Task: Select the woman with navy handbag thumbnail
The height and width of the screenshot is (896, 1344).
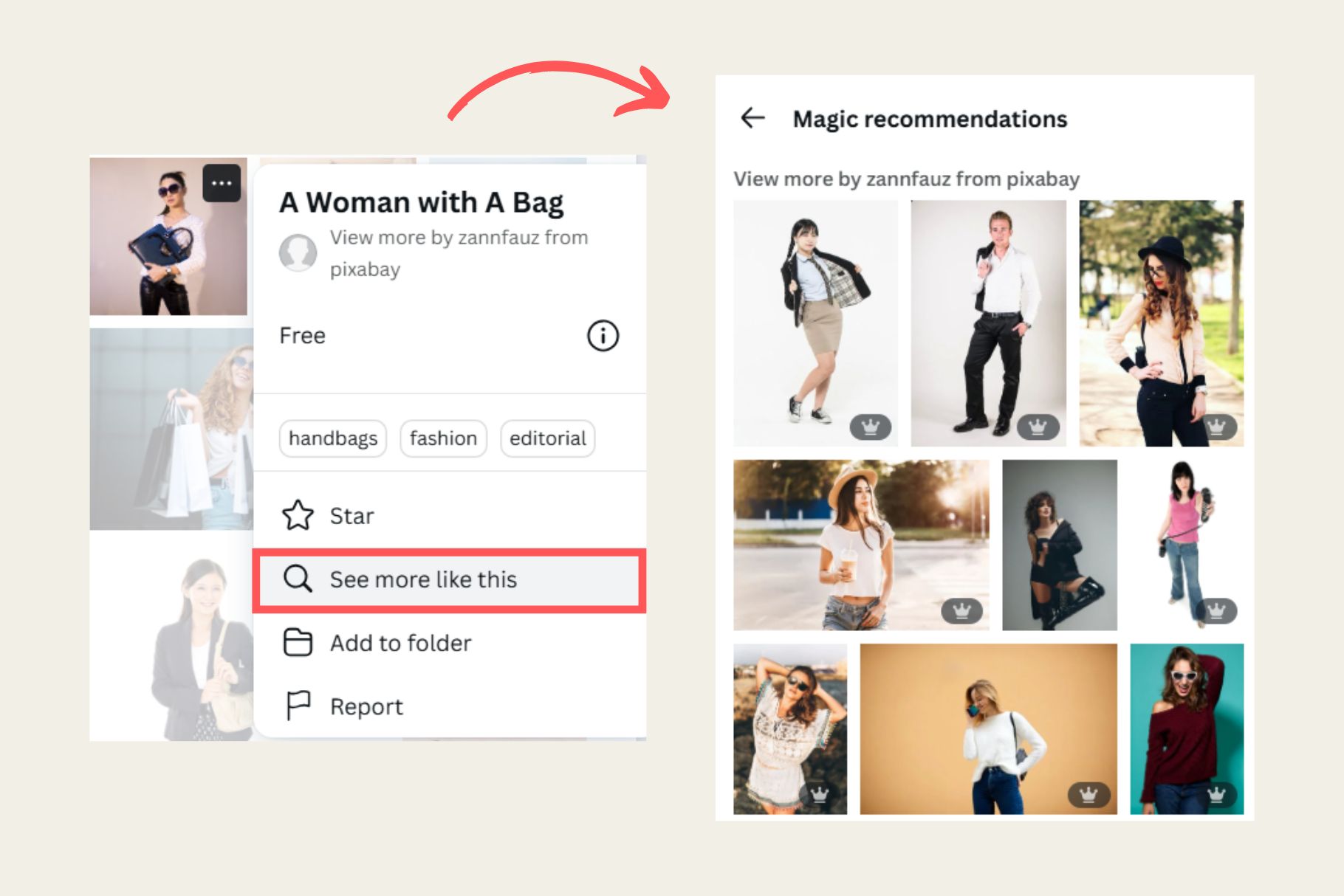Action: [168, 236]
